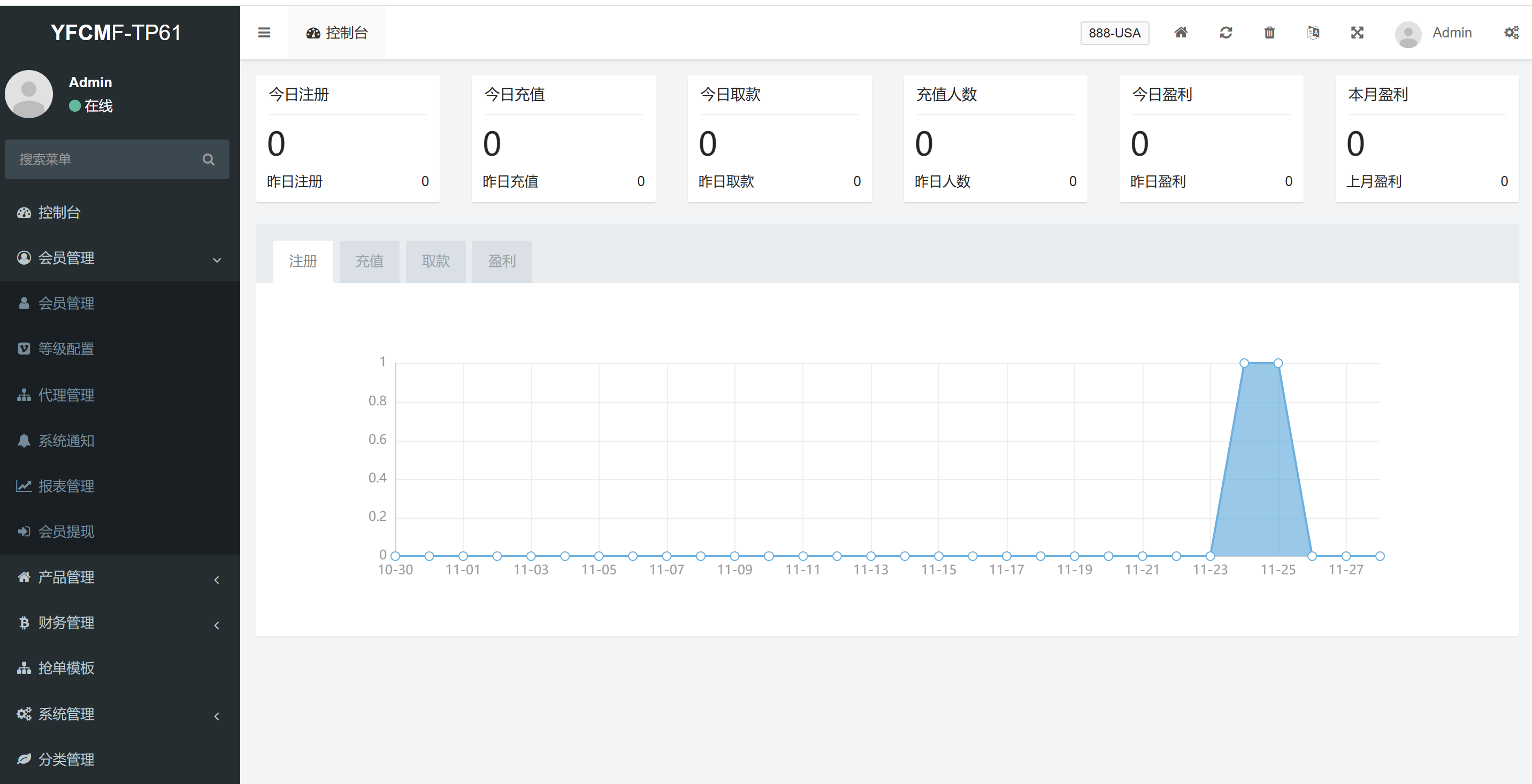Switch to the 充值 chart tab
The width and height of the screenshot is (1532, 784).
point(369,261)
